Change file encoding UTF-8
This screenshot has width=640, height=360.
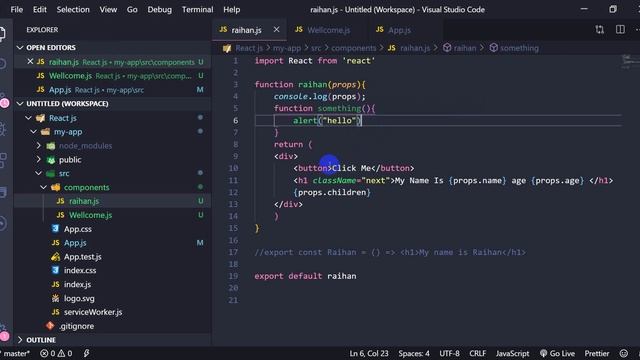point(449,353)
